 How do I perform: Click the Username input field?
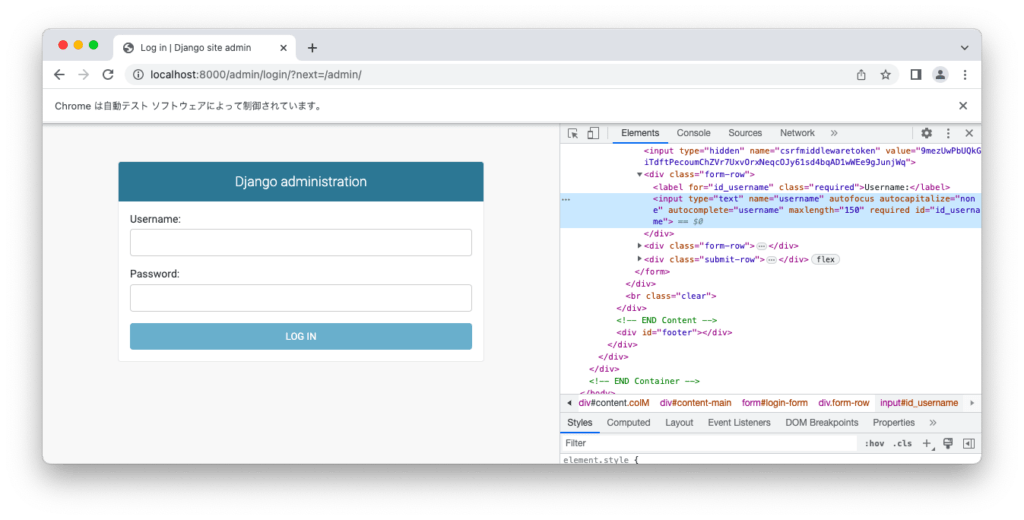coord(300,243)
